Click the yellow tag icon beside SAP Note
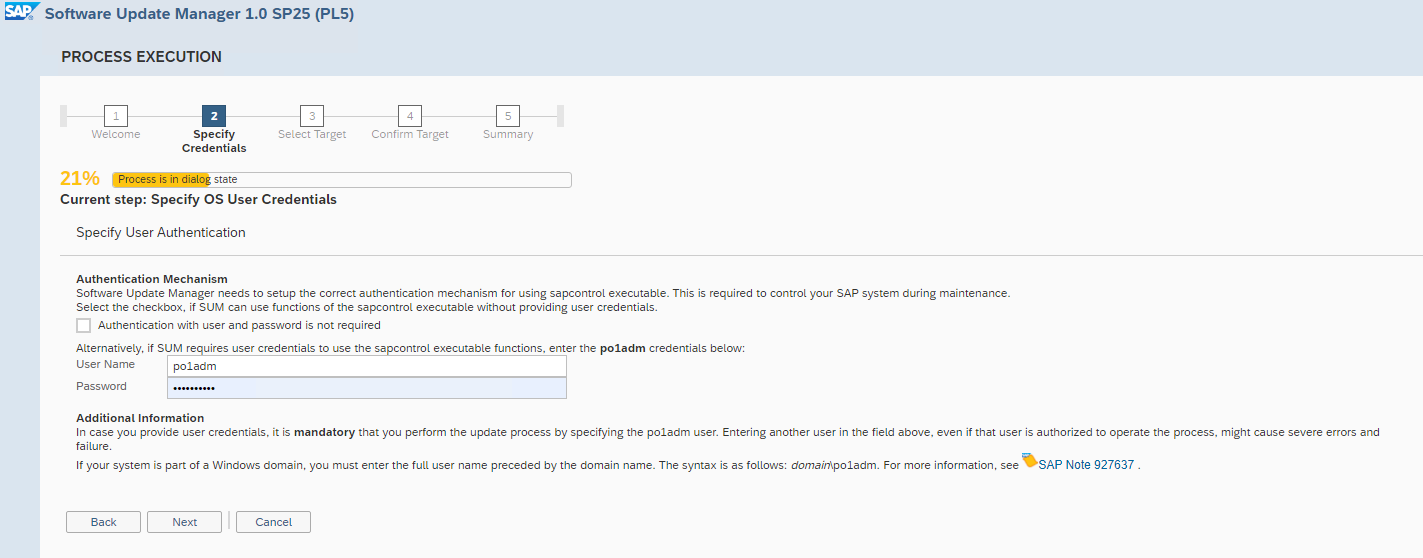1423x558 pixels. 1029,461
